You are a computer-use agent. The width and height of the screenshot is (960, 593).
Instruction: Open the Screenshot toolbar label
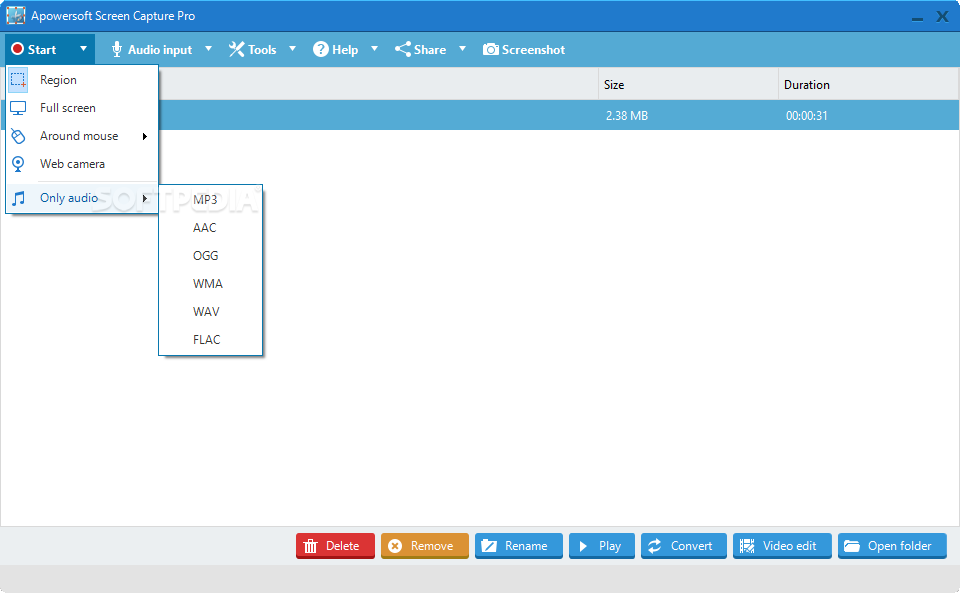[533, 50]
